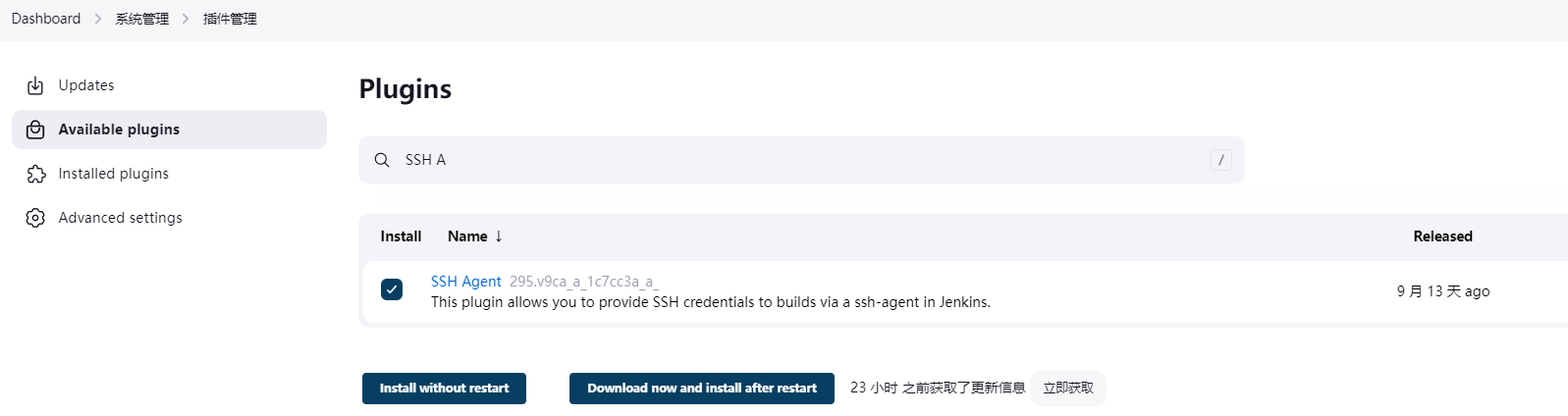Sort by Name using the arrow
Viewport: 1568px width, 416px height.
point(499,236)
